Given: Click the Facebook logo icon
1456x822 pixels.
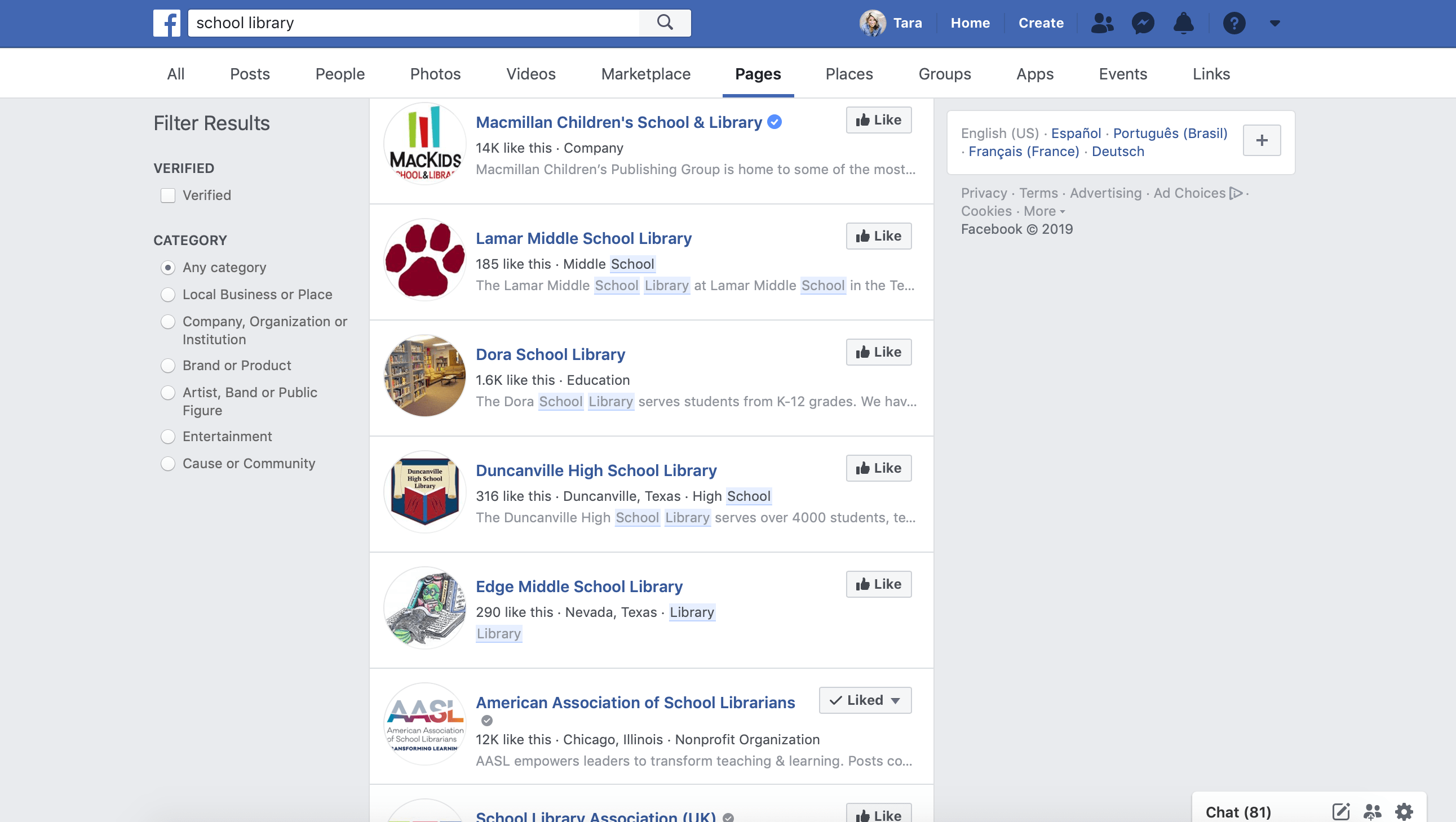Looking at the screenshot, I should click(166, 23).
